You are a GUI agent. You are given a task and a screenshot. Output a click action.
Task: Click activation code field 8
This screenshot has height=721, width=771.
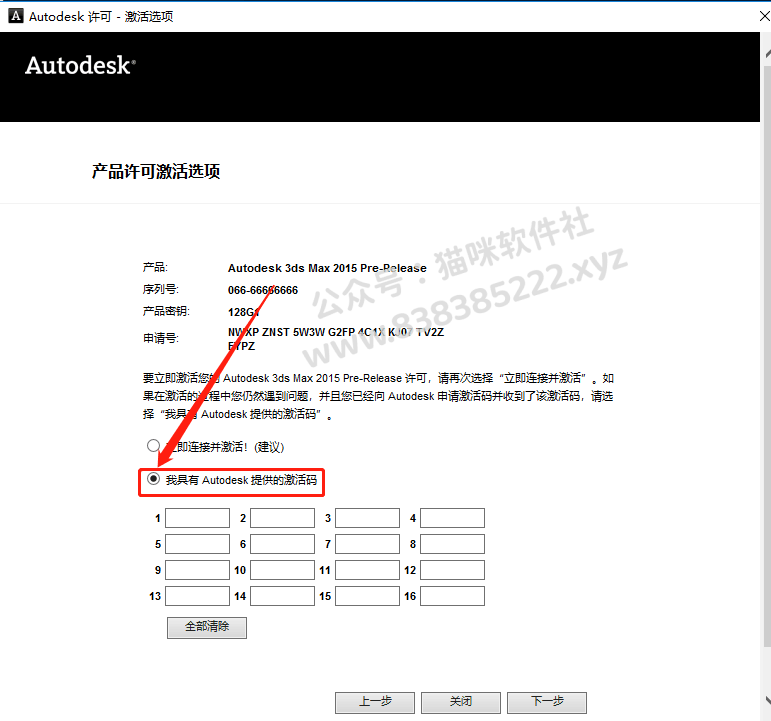(x=452, y=544)
